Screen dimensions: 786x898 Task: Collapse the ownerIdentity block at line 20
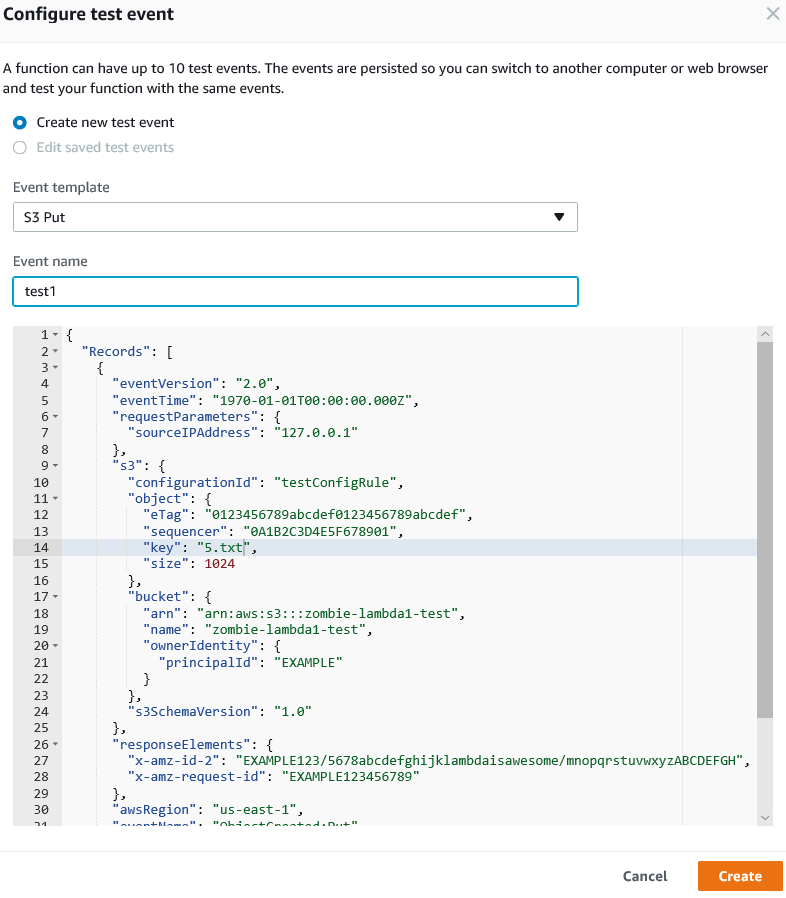tap(55, 645)
